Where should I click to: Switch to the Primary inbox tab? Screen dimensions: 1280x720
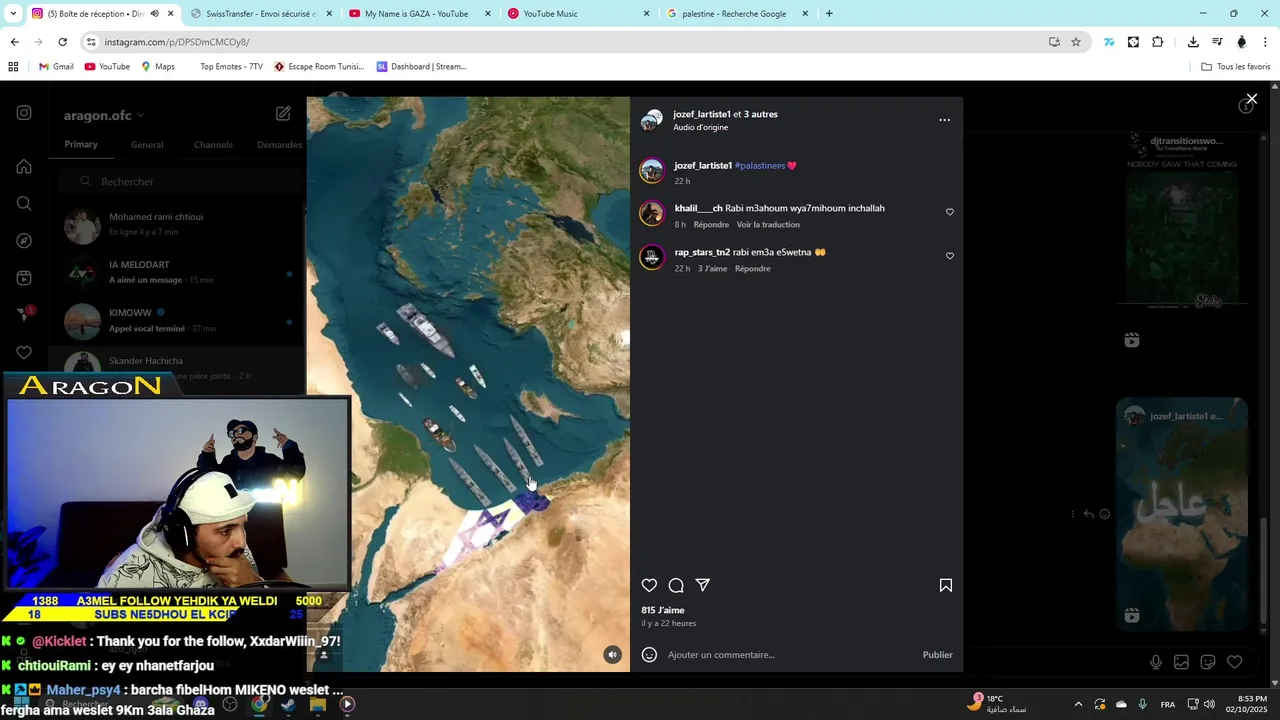tap(81, 144)
